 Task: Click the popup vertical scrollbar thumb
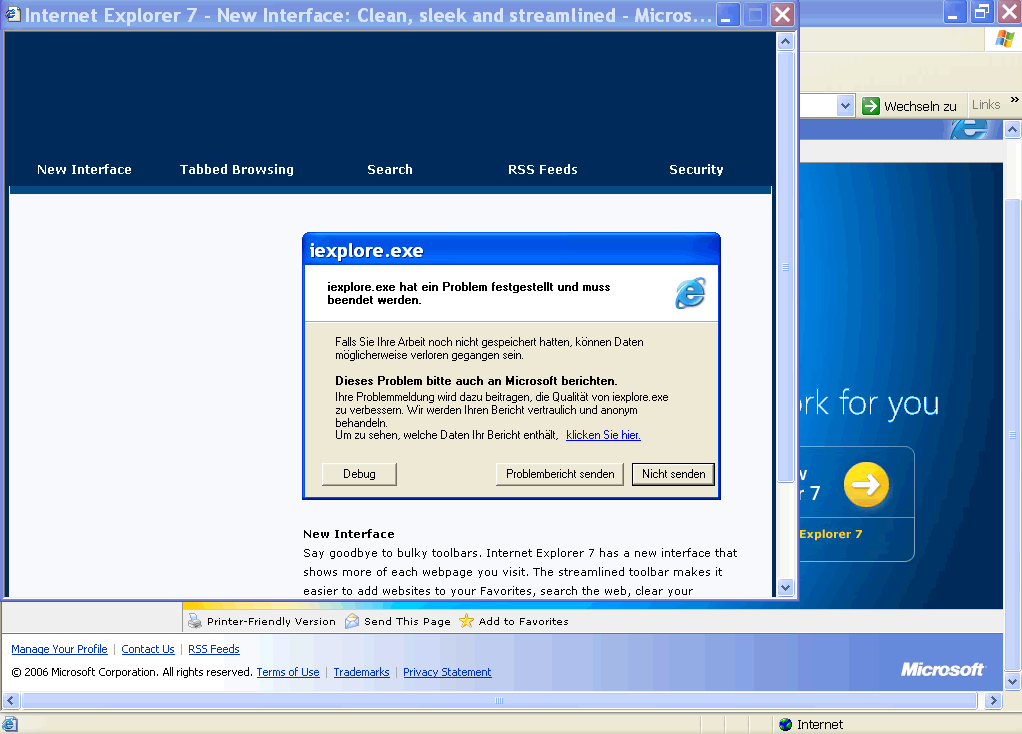tap(785, 267)
